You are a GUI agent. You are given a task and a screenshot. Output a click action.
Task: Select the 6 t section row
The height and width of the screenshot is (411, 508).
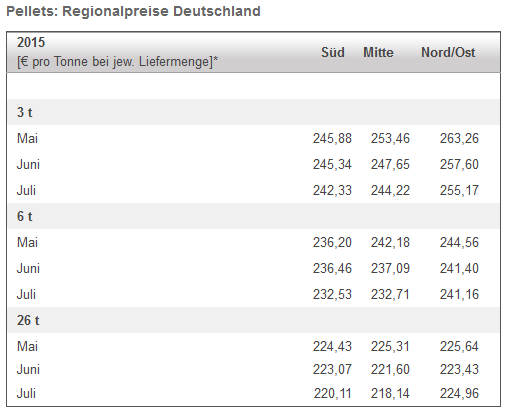point(253,216)
